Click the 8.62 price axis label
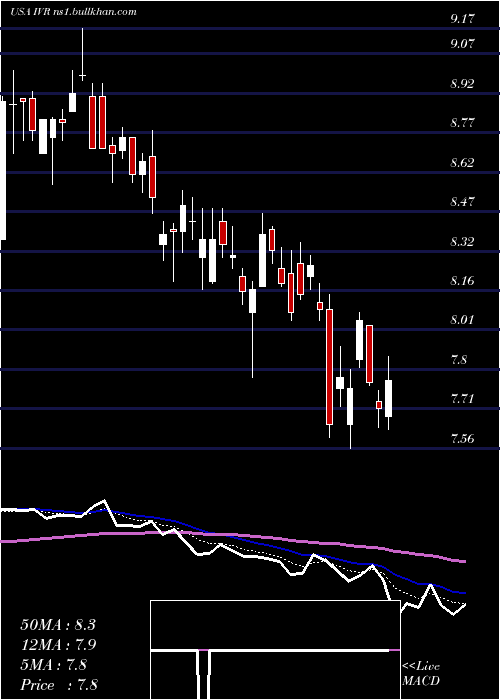500x700 pixels. coord(462,162)
